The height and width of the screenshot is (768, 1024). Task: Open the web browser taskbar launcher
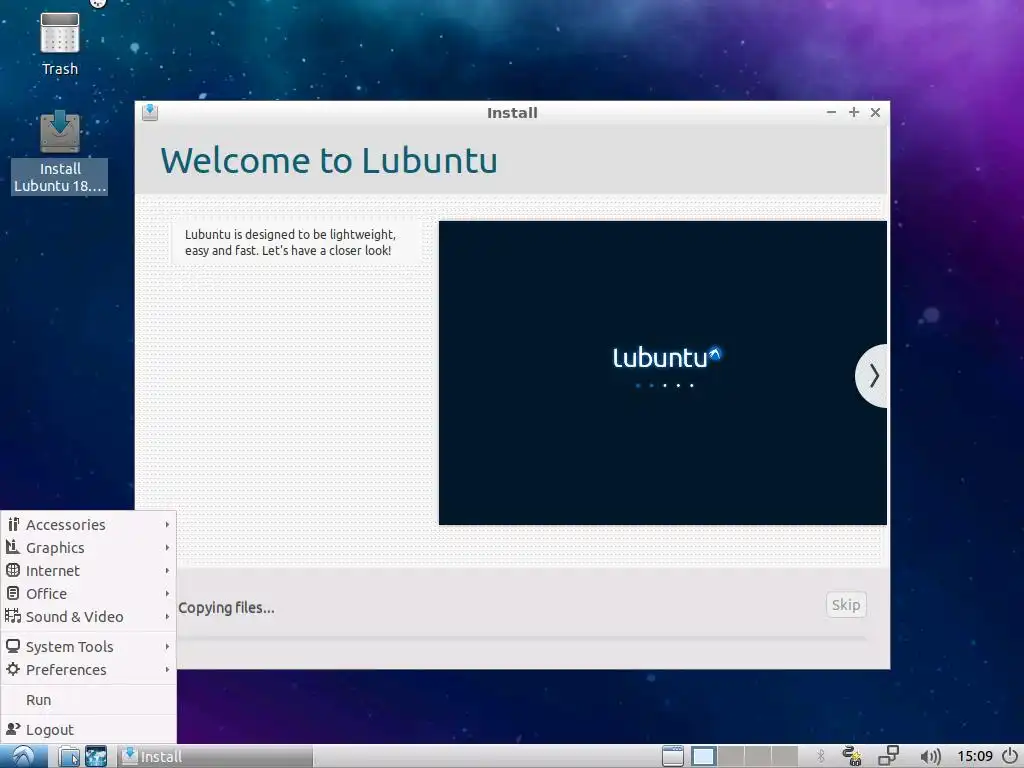(96, 756)
